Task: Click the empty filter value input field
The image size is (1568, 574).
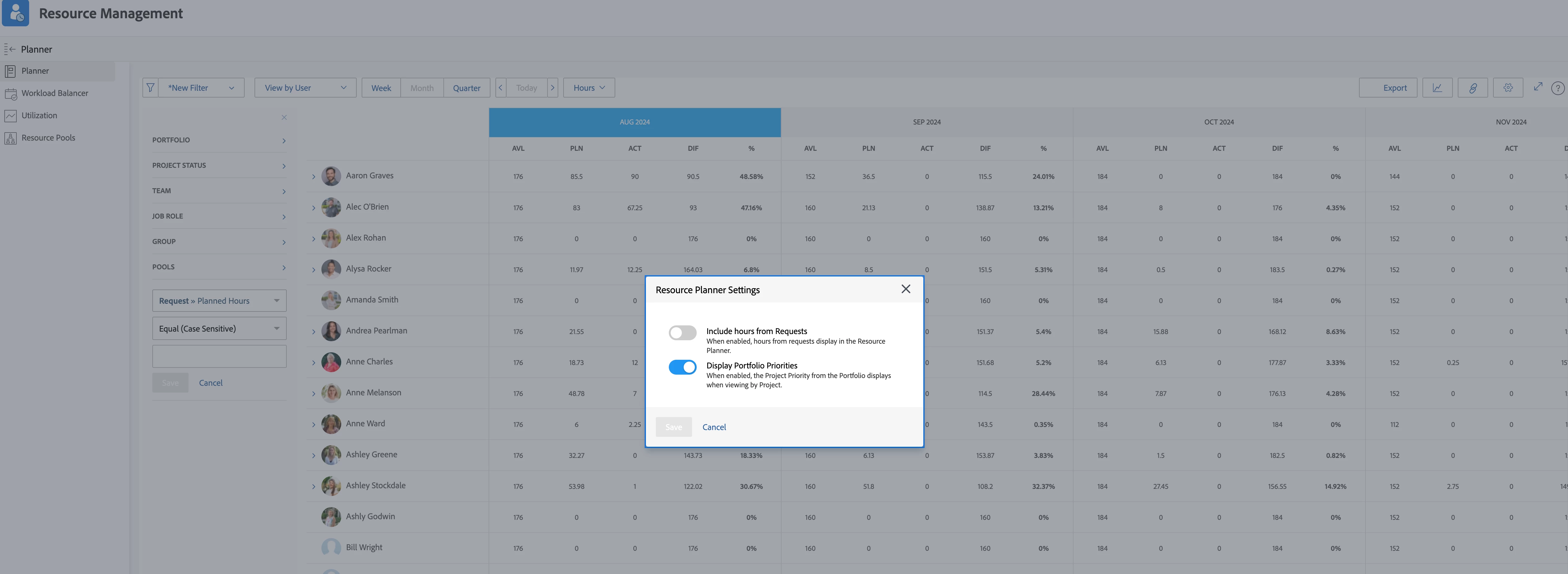Action: point(219,356)
